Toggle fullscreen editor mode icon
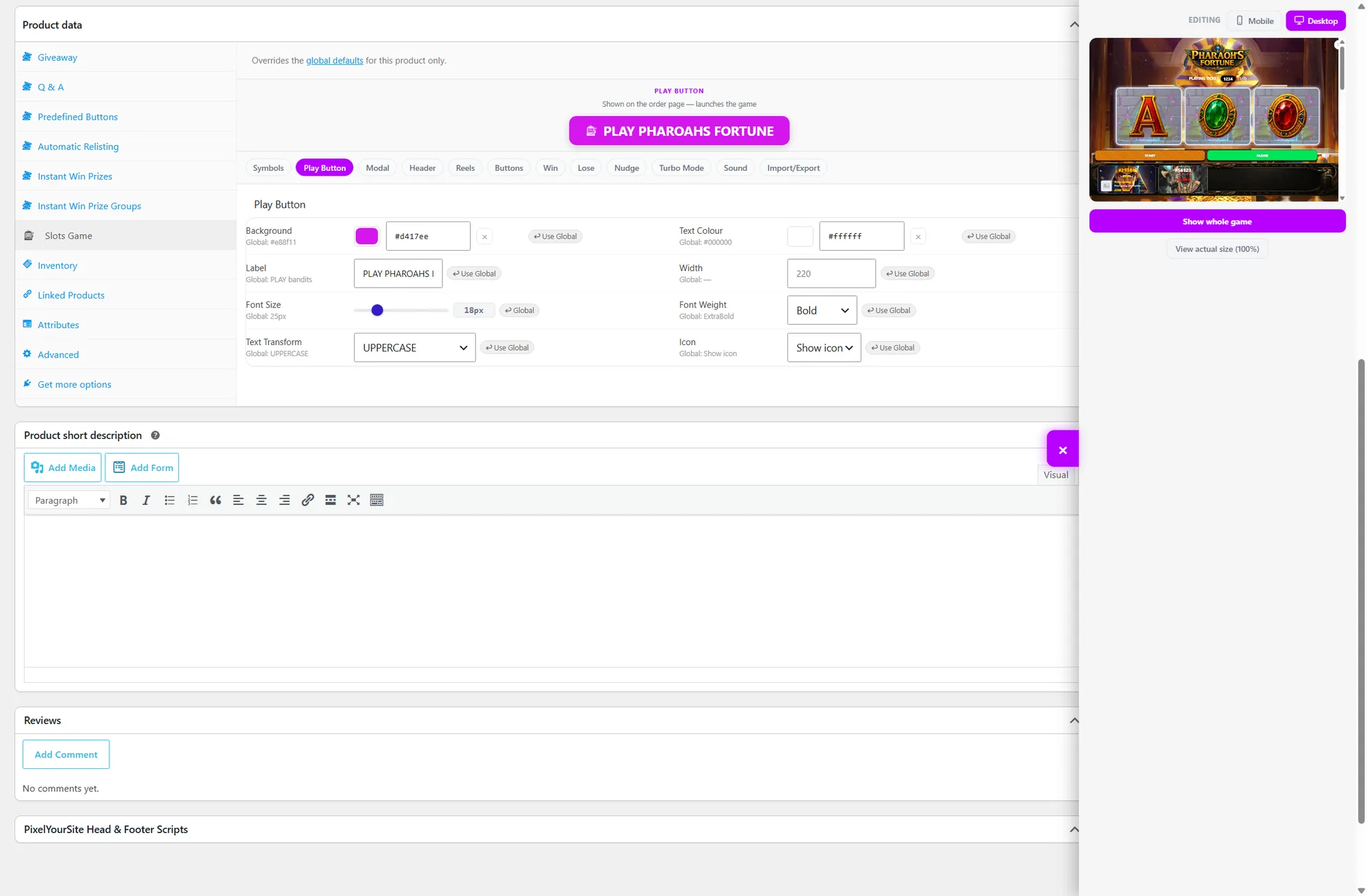1367x896 pixels. tap(353, 500)
